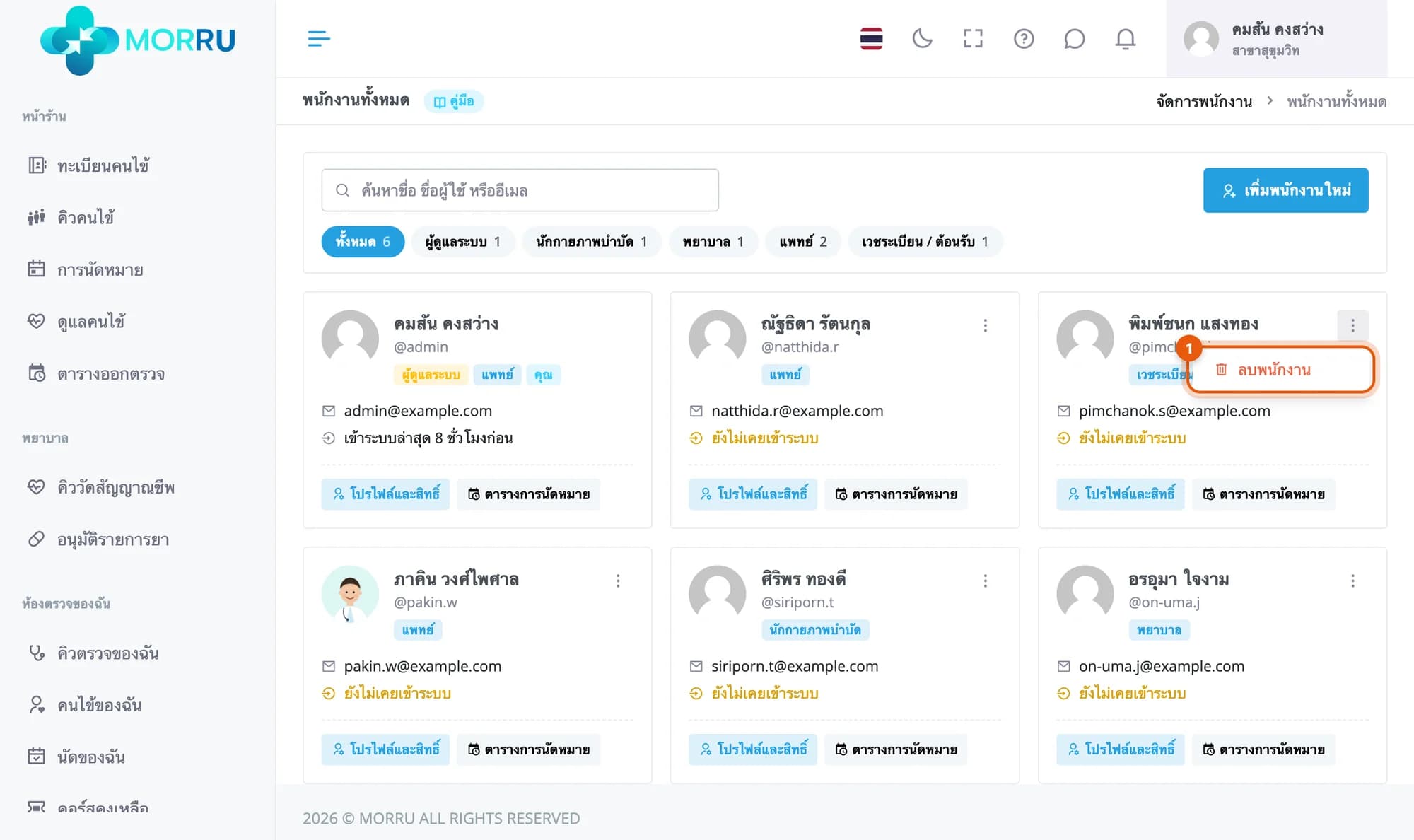The width and height of the screenshot is (1414, 840).
Task: Open the three-dot menu on พิมพ์ชนก แสงทอง card
Action: (x=1352, y=325)
